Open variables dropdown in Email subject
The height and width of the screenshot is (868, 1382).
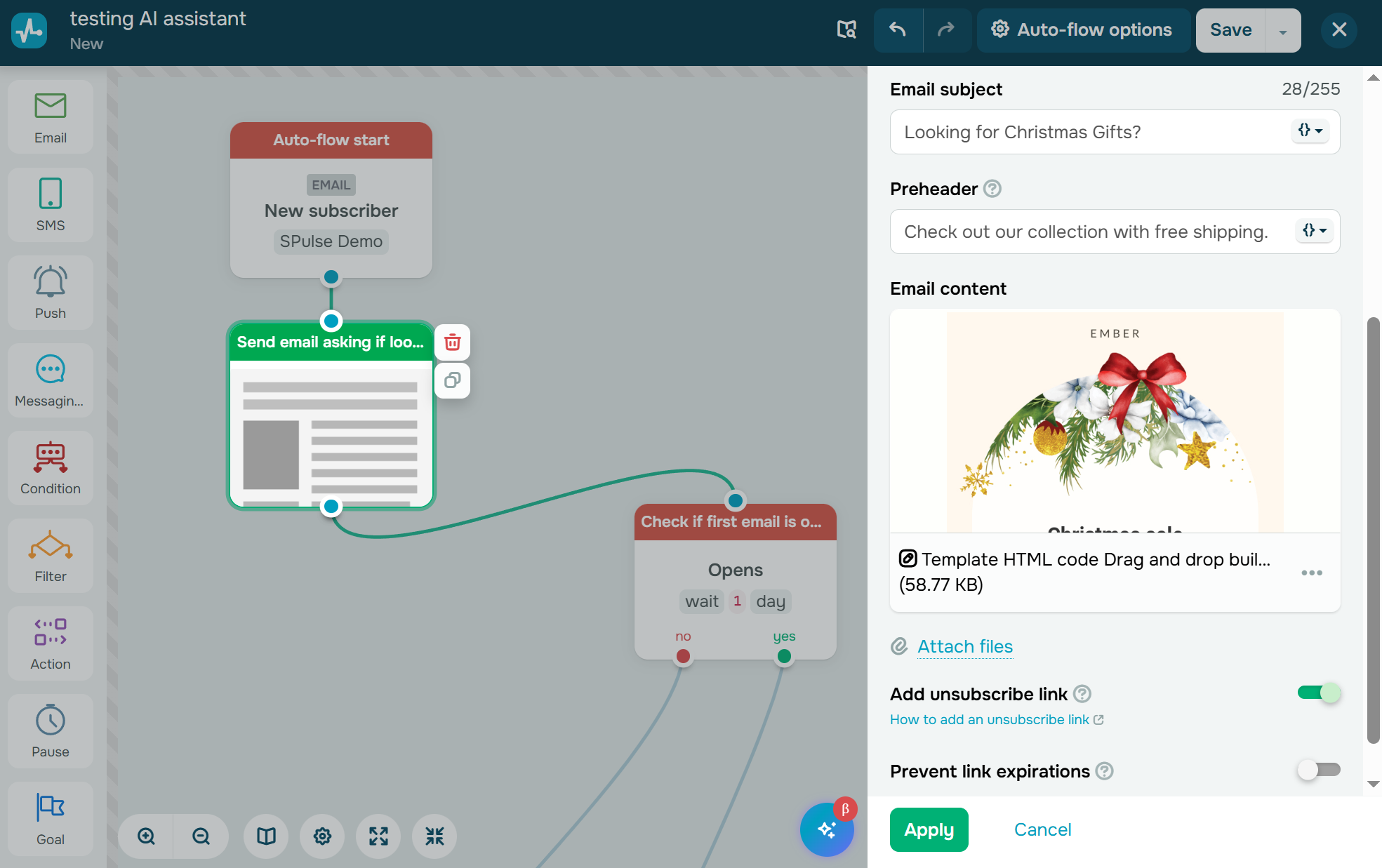click(x=1310, y=131)
